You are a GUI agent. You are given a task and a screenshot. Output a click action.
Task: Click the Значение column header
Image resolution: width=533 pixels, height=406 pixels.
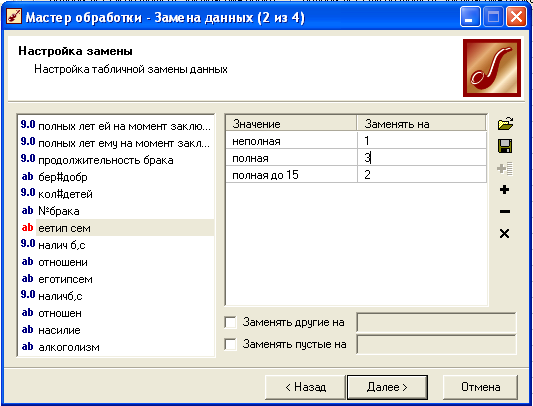pyautogui.click(x=291, y=124)
